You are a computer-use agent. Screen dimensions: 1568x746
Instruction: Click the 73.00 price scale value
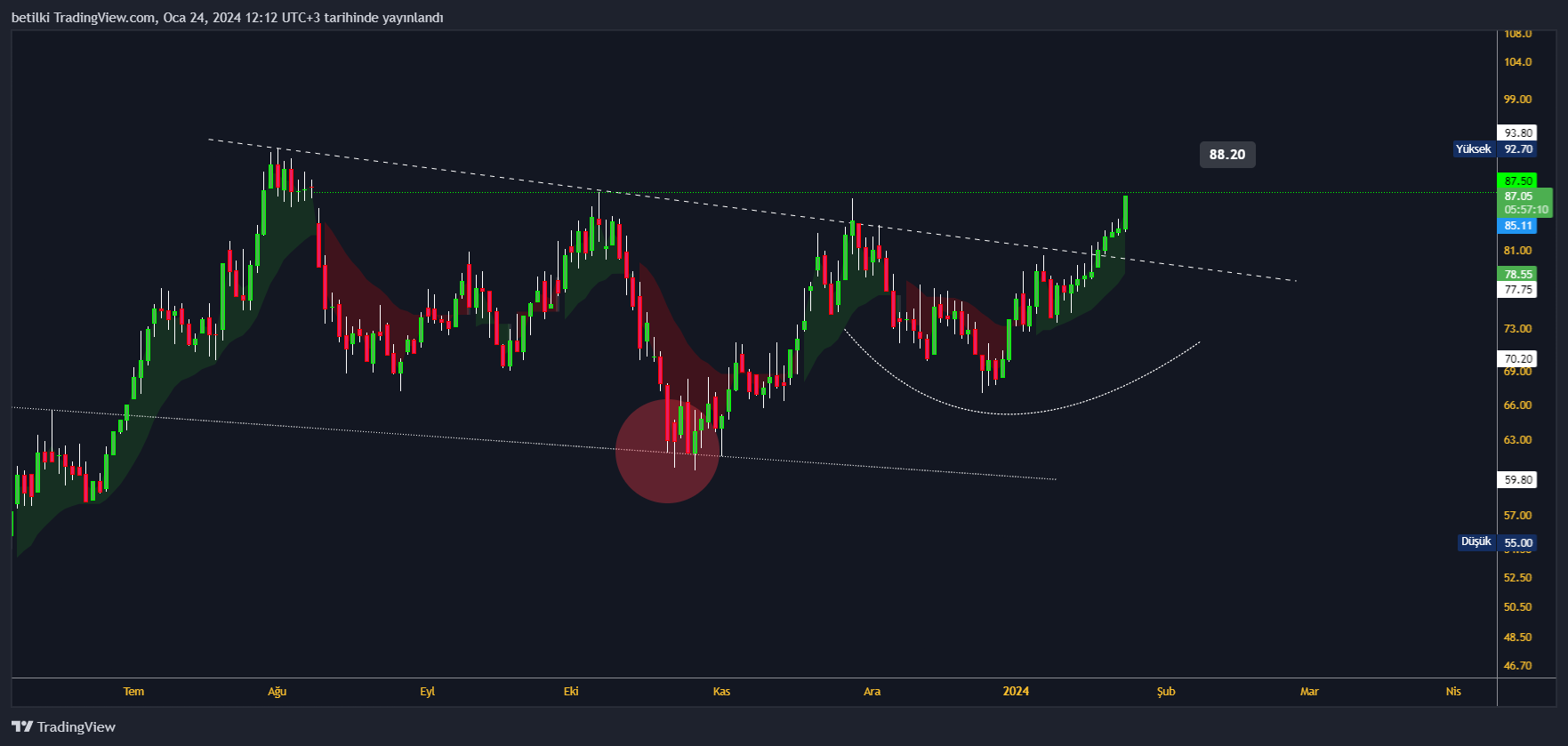coord(1518,329)
